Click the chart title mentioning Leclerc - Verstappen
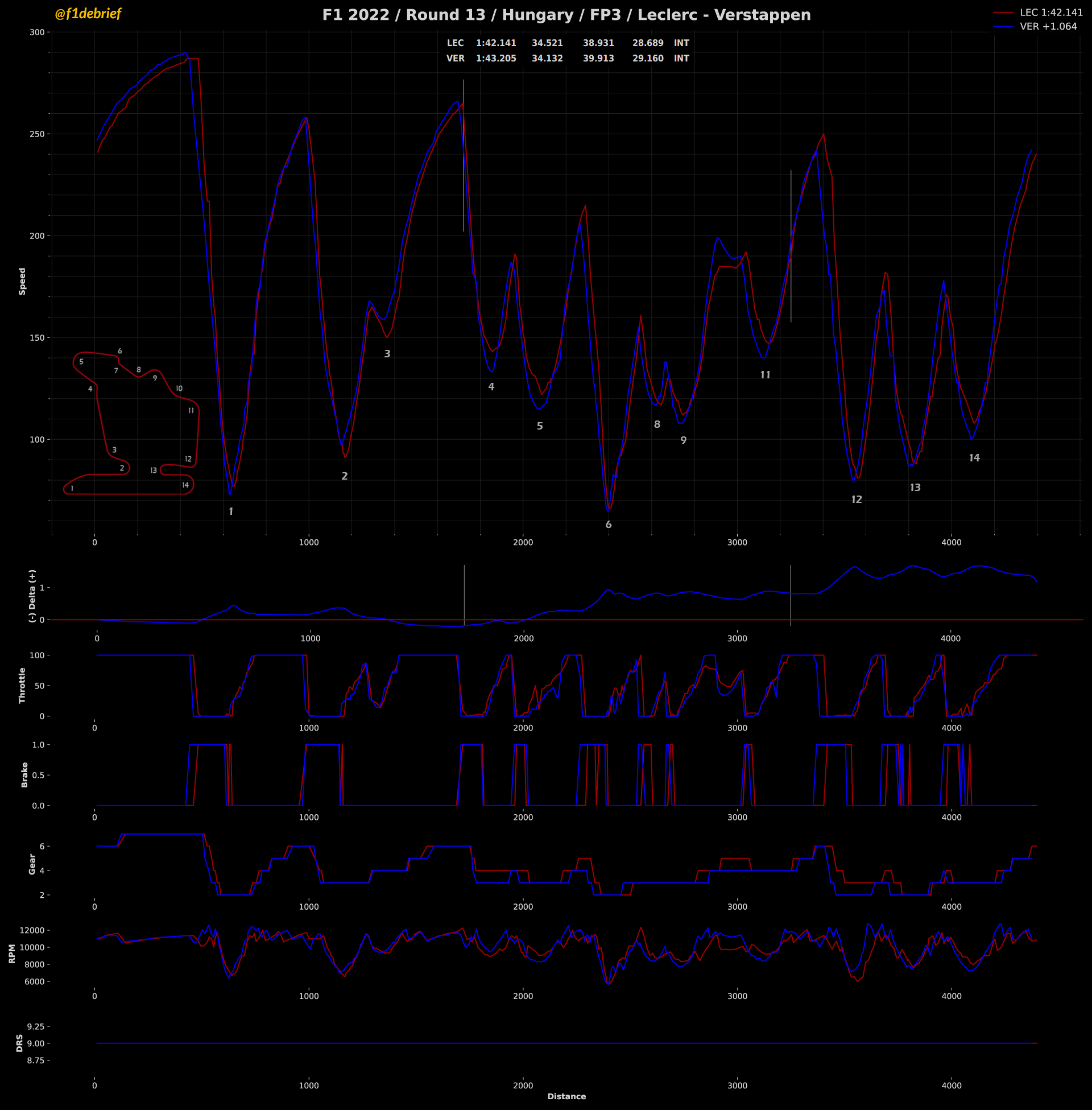This screenshot has height=1110, width=1092. pos(566,15)
